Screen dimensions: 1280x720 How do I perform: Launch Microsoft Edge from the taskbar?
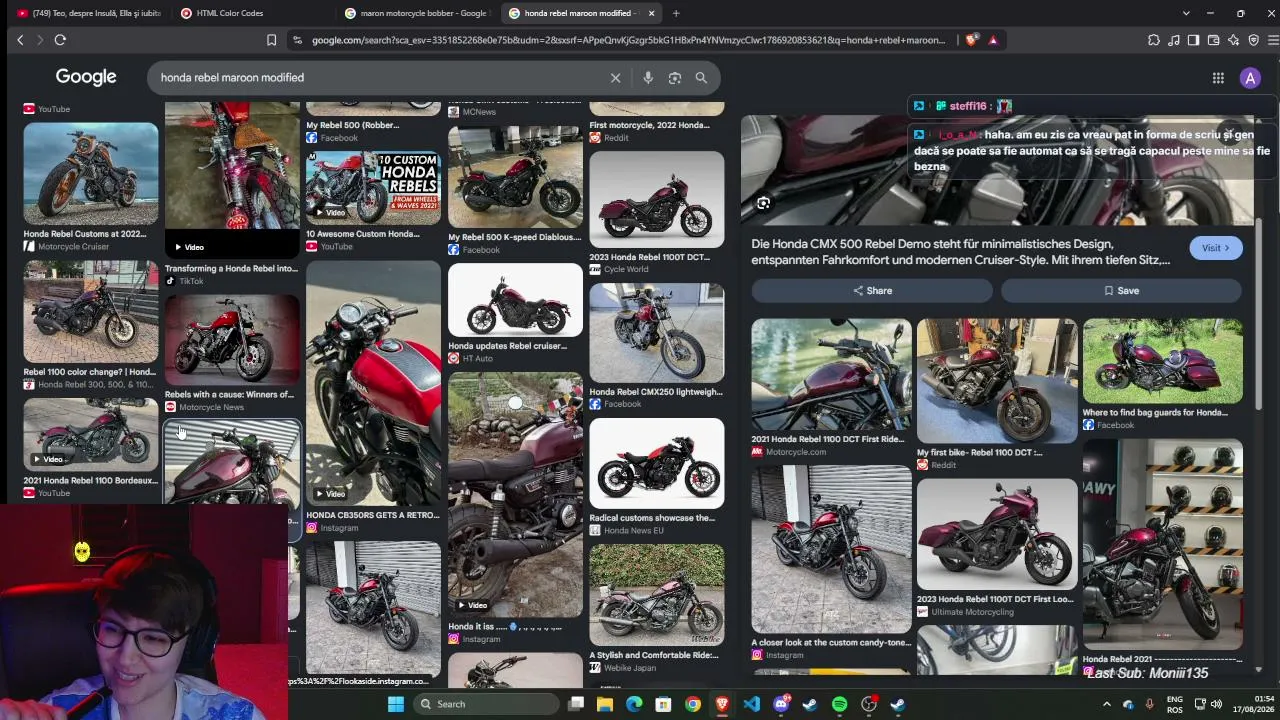pyautogui.click(x=634, y=704)
